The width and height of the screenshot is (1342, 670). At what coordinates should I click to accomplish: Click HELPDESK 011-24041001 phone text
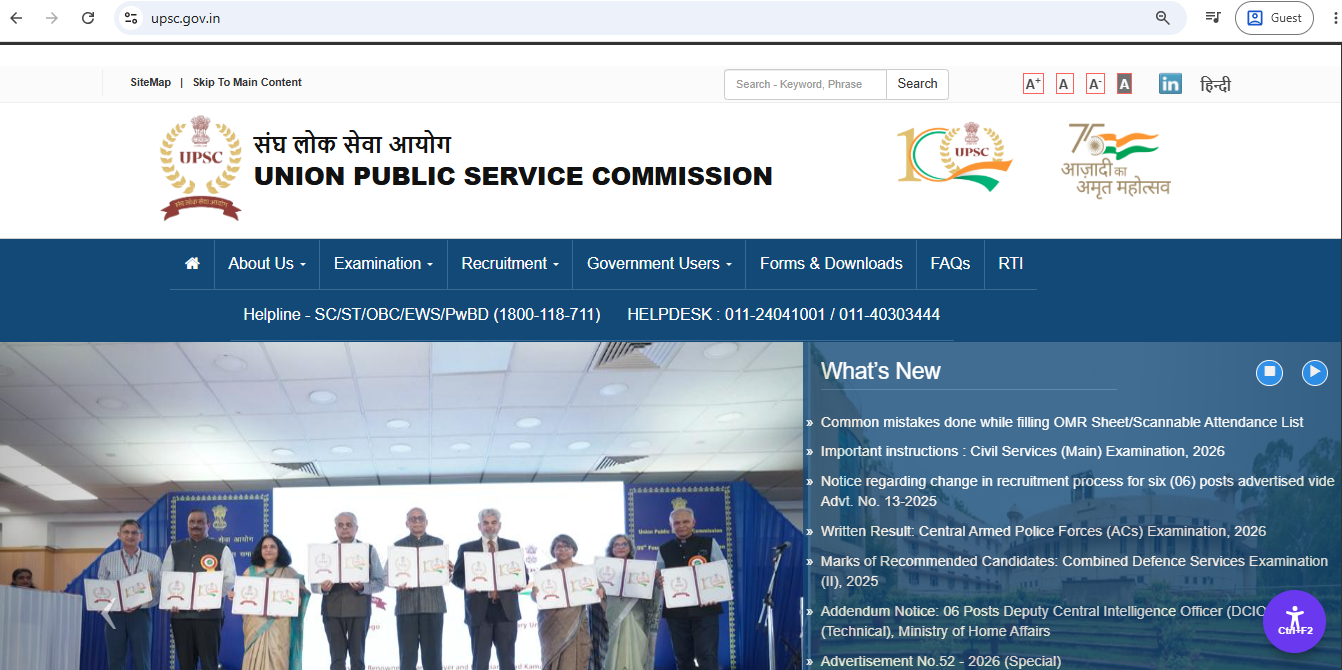(x=783, y=314)
